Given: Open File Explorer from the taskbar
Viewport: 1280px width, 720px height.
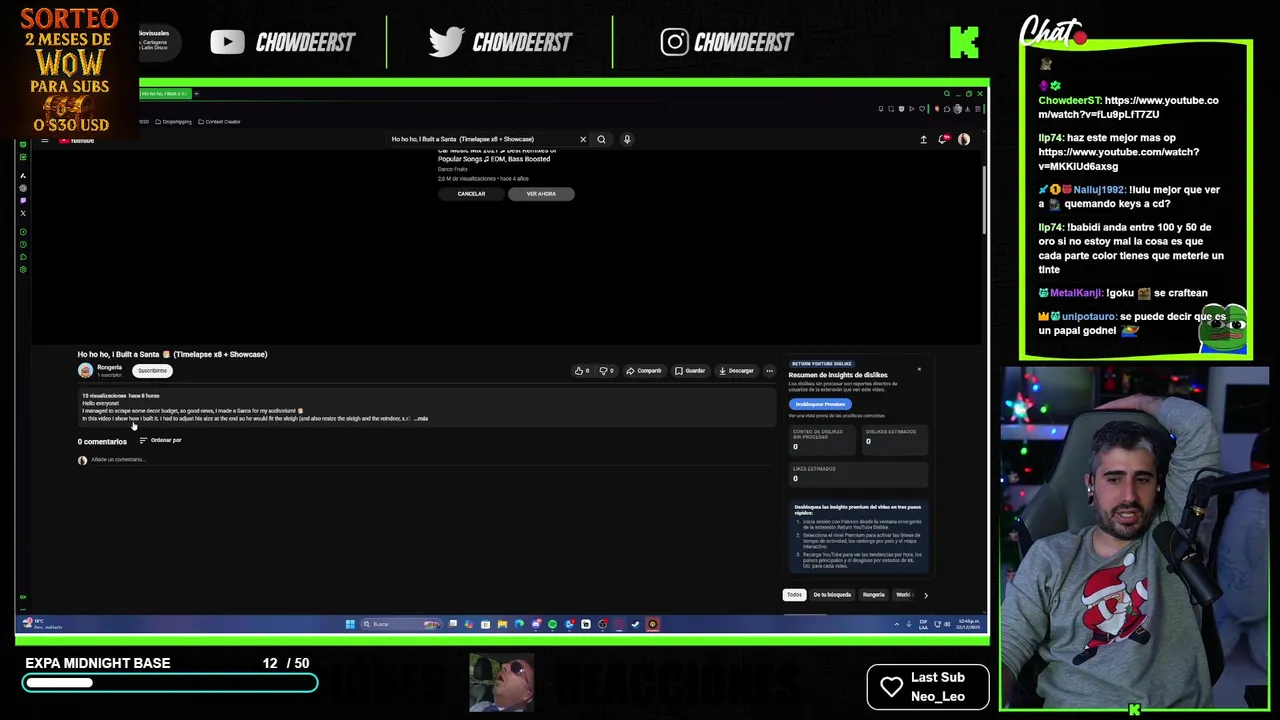Looking at the screenshot, I should [x=502, y=624].
